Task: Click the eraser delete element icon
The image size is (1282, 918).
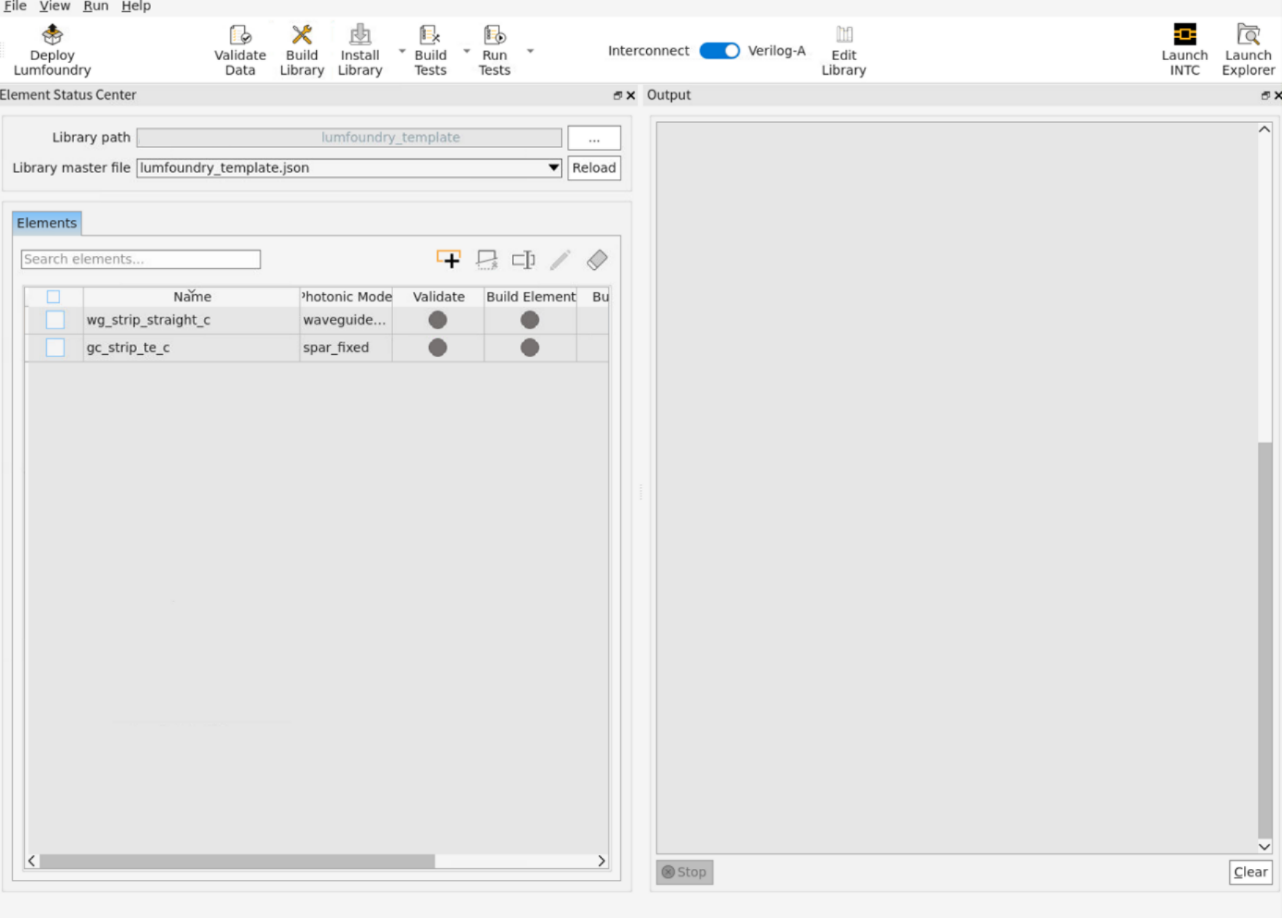Action: [597, 260]
